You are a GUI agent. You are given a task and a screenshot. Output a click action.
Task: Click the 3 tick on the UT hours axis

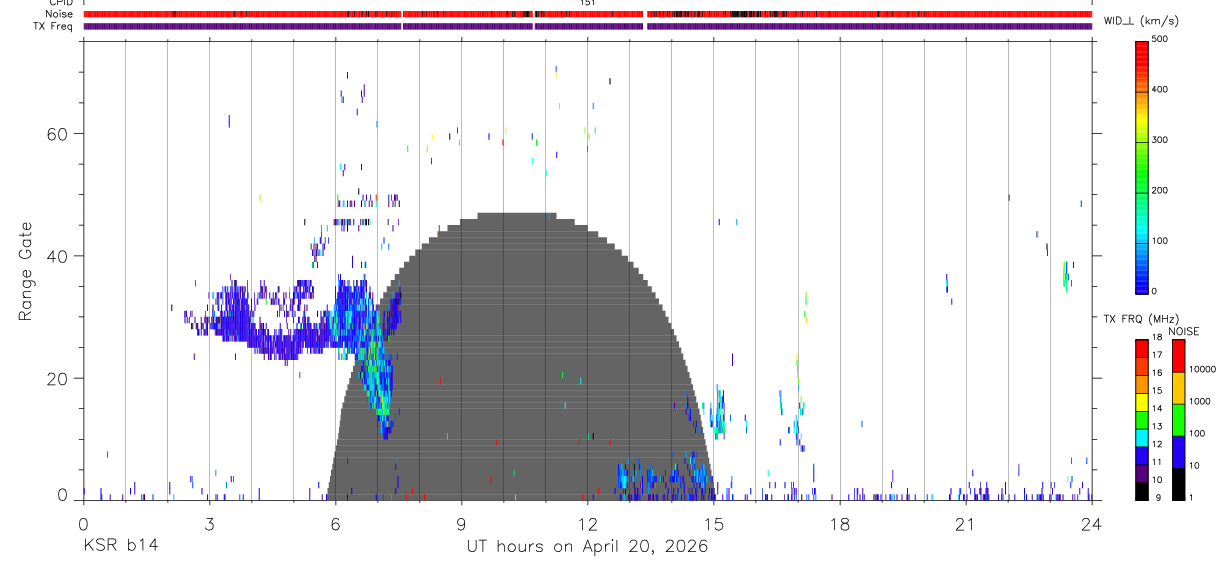[209, 523]
